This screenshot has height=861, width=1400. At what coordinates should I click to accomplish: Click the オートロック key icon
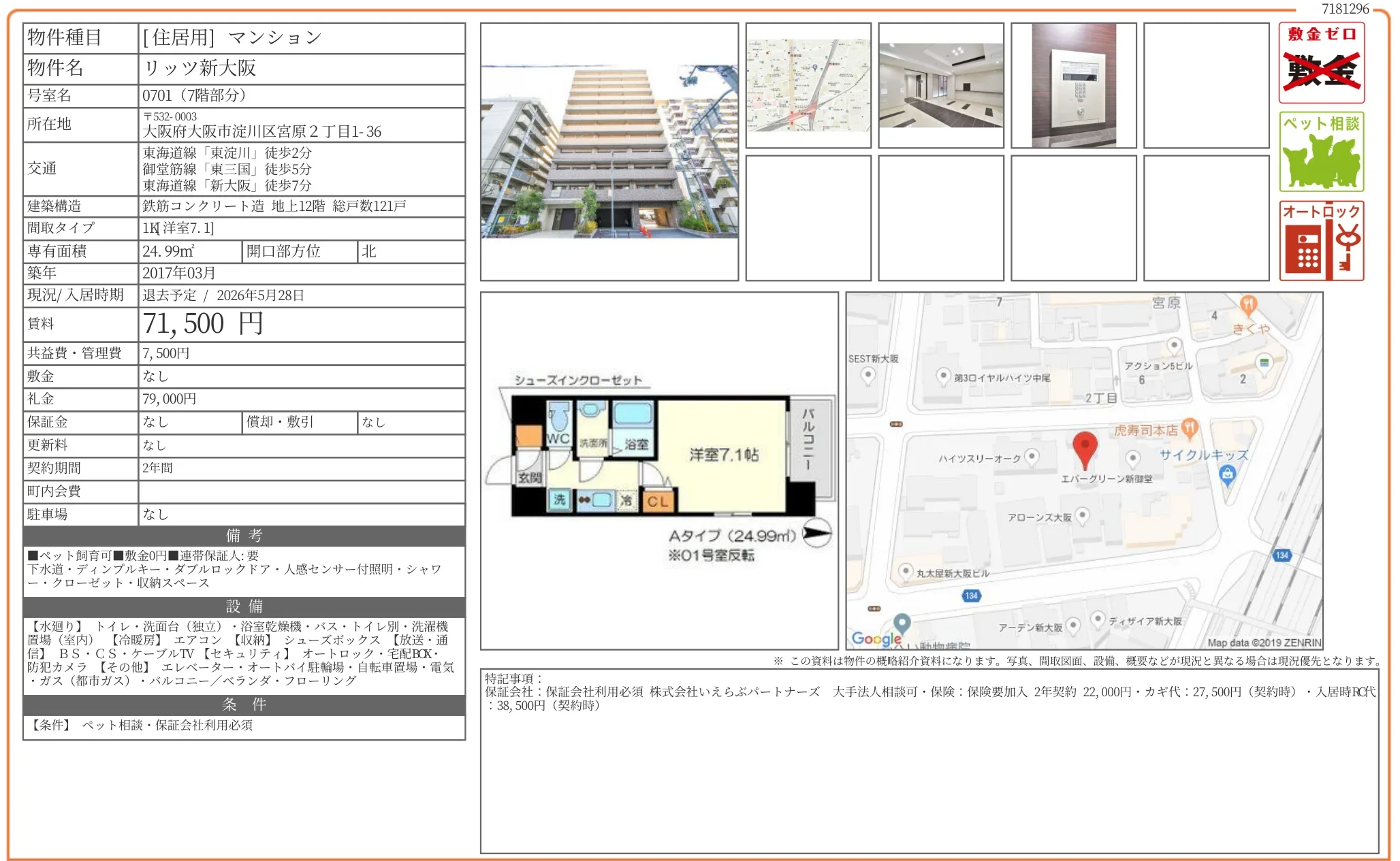click(x=1320, y=240)
